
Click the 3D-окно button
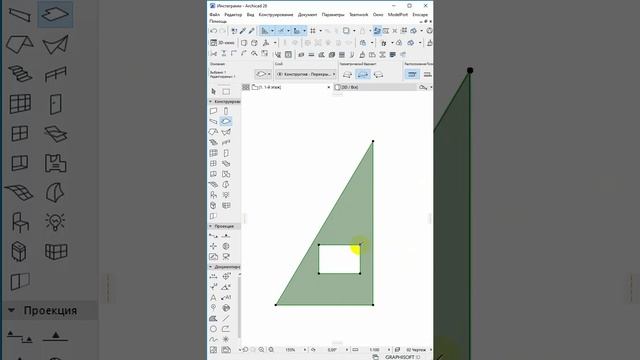coord(222,43)
